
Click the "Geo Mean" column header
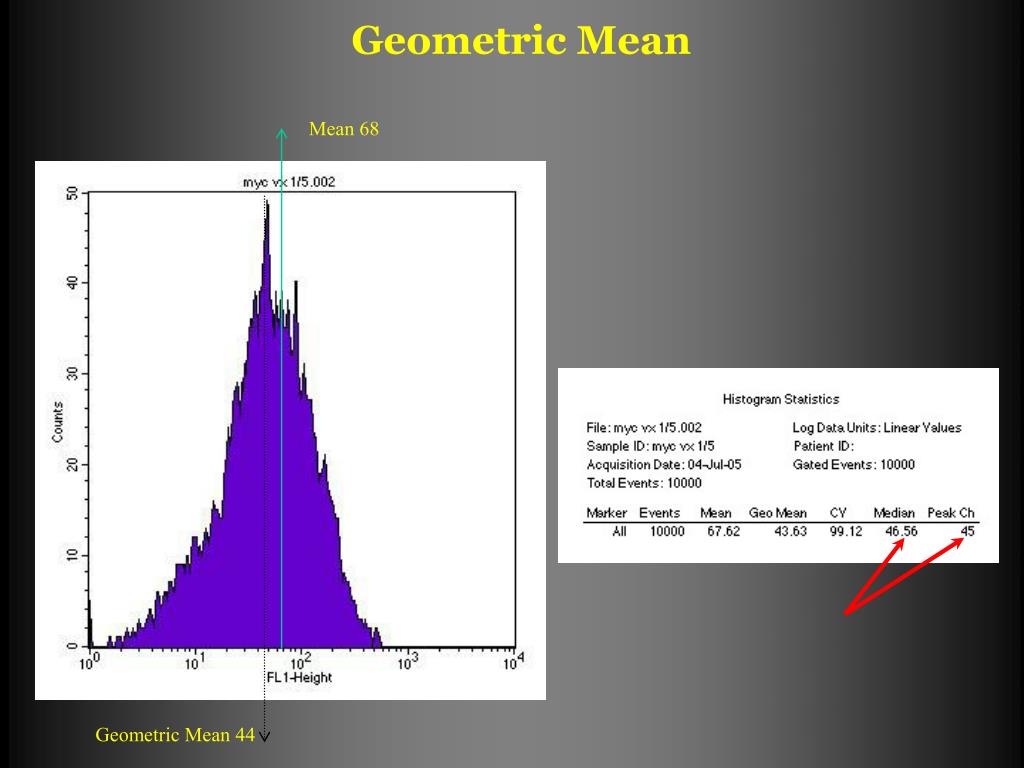click(778, 513)
